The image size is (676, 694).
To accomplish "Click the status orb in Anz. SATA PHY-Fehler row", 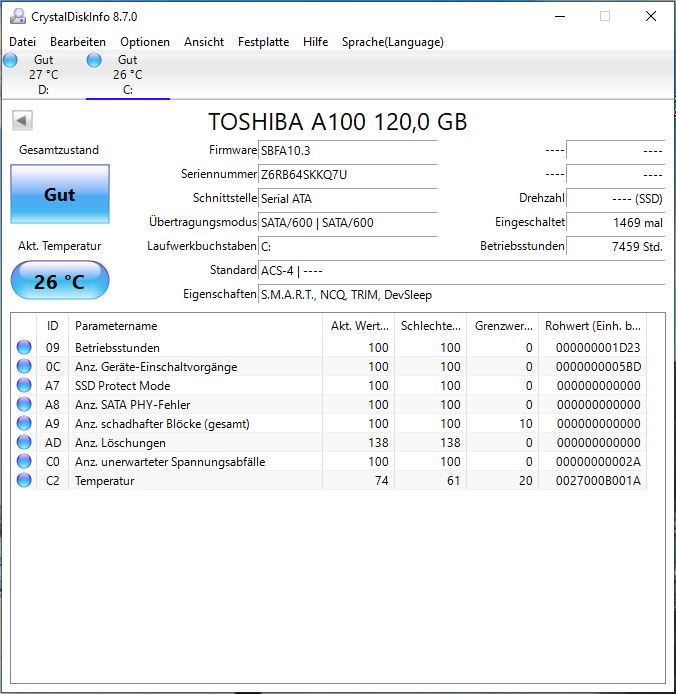I will (x=24, y=404).
